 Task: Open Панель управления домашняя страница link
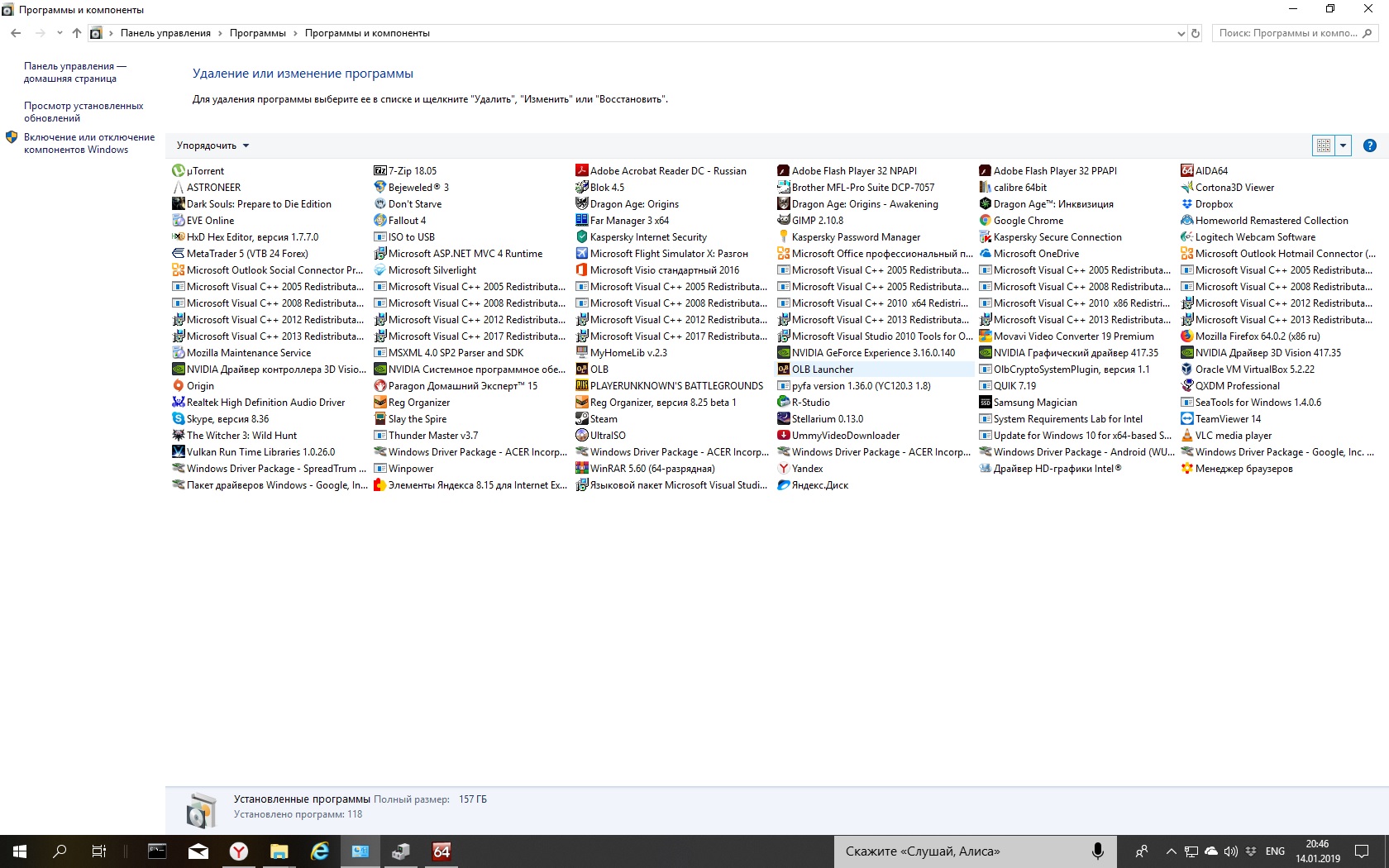tap(75, 73)
